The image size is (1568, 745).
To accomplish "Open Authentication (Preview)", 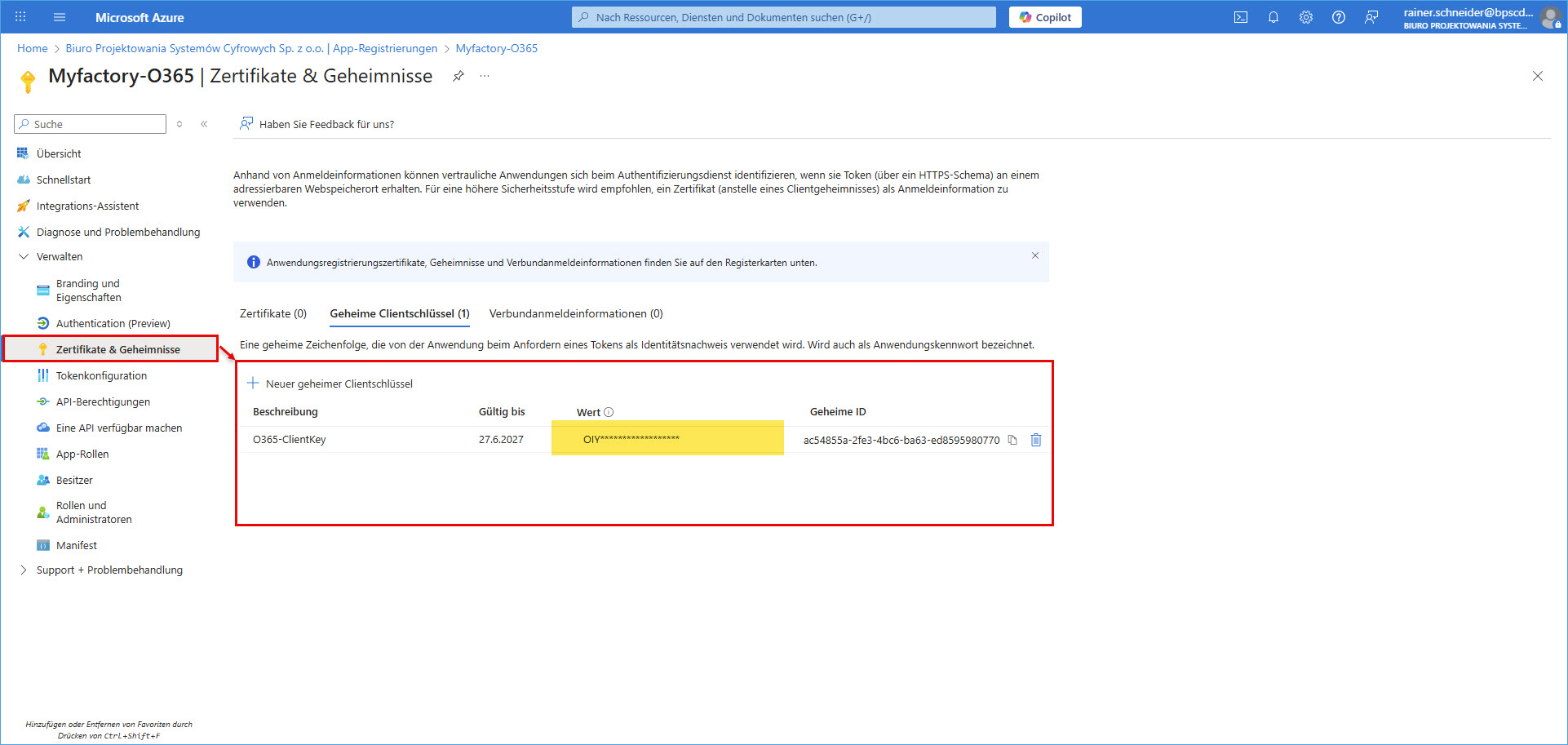I will (x=113, y=323).
